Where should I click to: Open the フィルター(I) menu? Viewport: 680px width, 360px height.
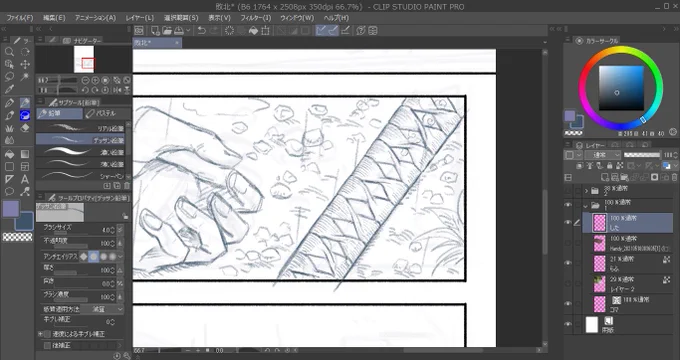click(255, 18)
